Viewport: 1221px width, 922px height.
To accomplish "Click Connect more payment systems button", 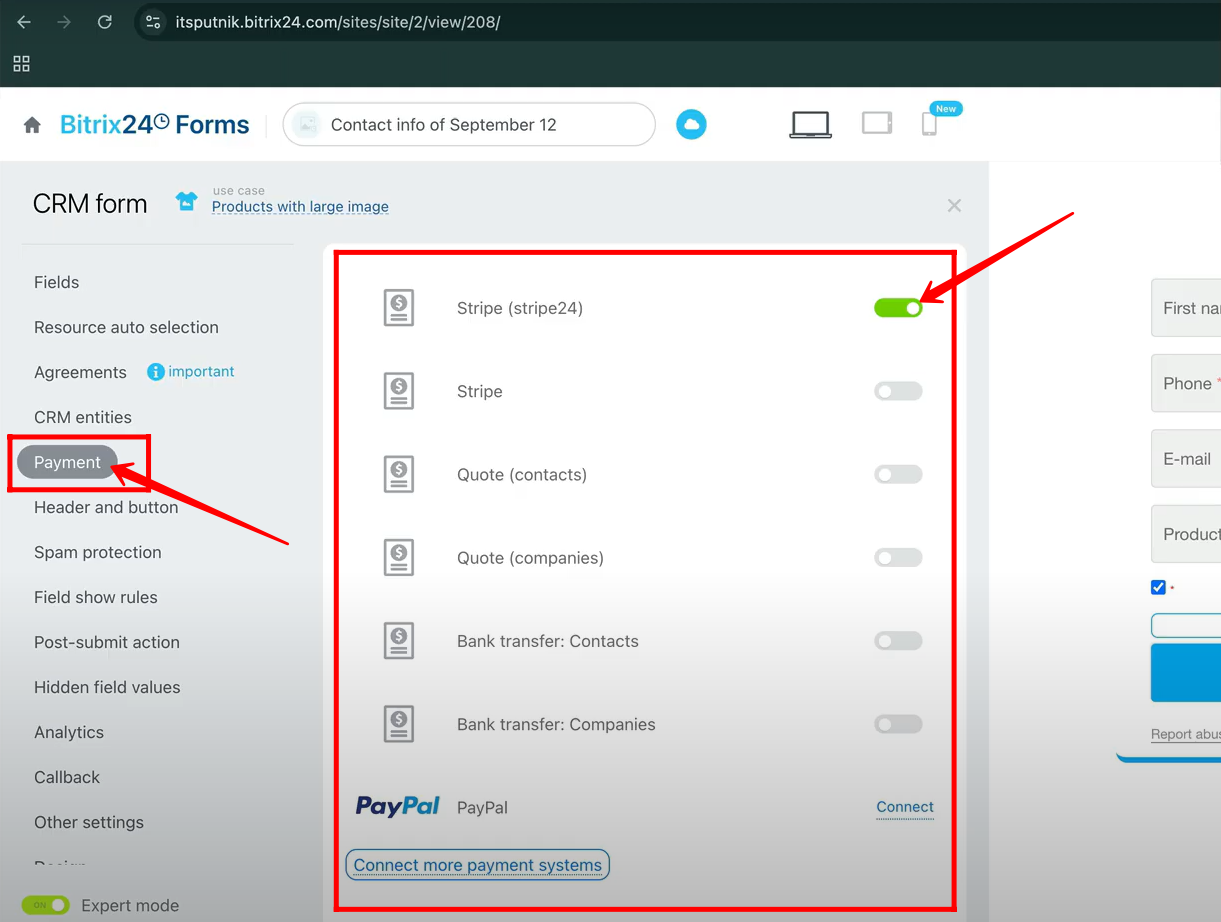I will [477, 865].
